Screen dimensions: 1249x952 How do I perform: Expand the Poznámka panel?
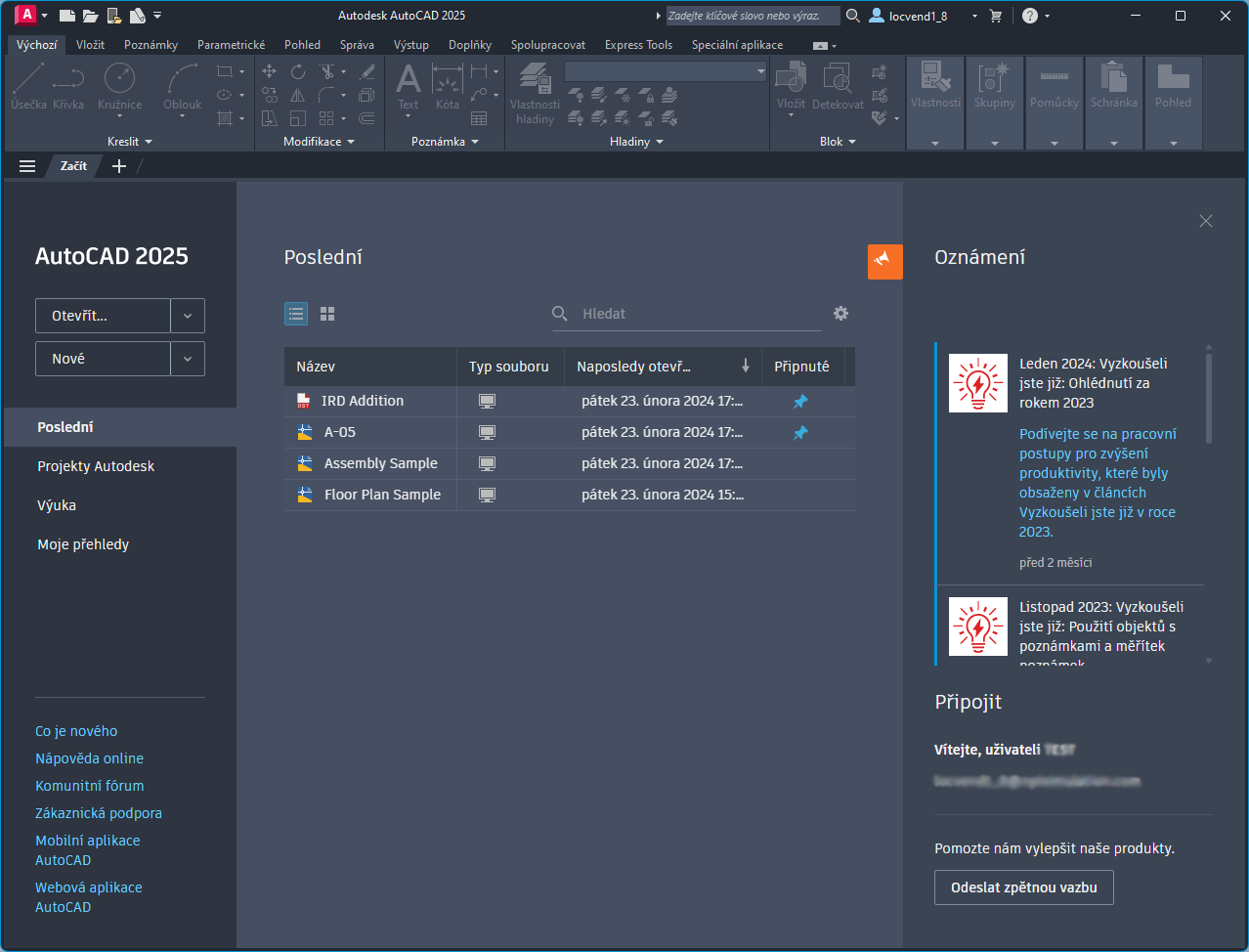(x=445, y=142)
